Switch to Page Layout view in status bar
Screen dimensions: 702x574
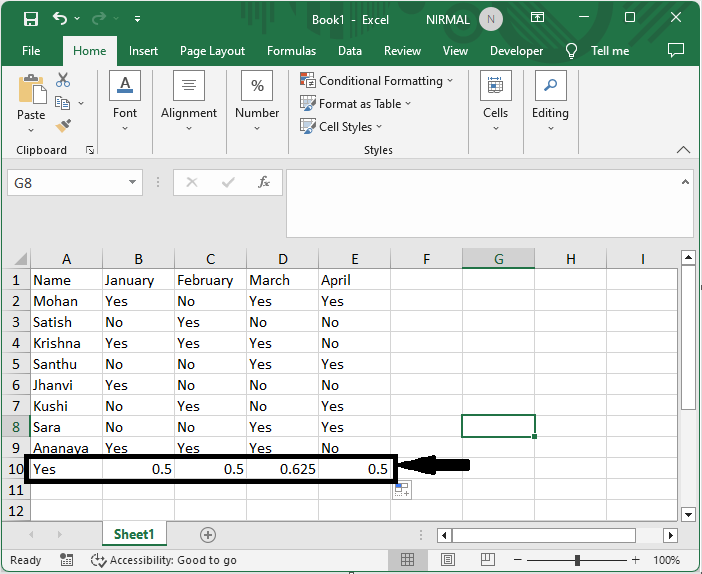click(x=450, y=560)
